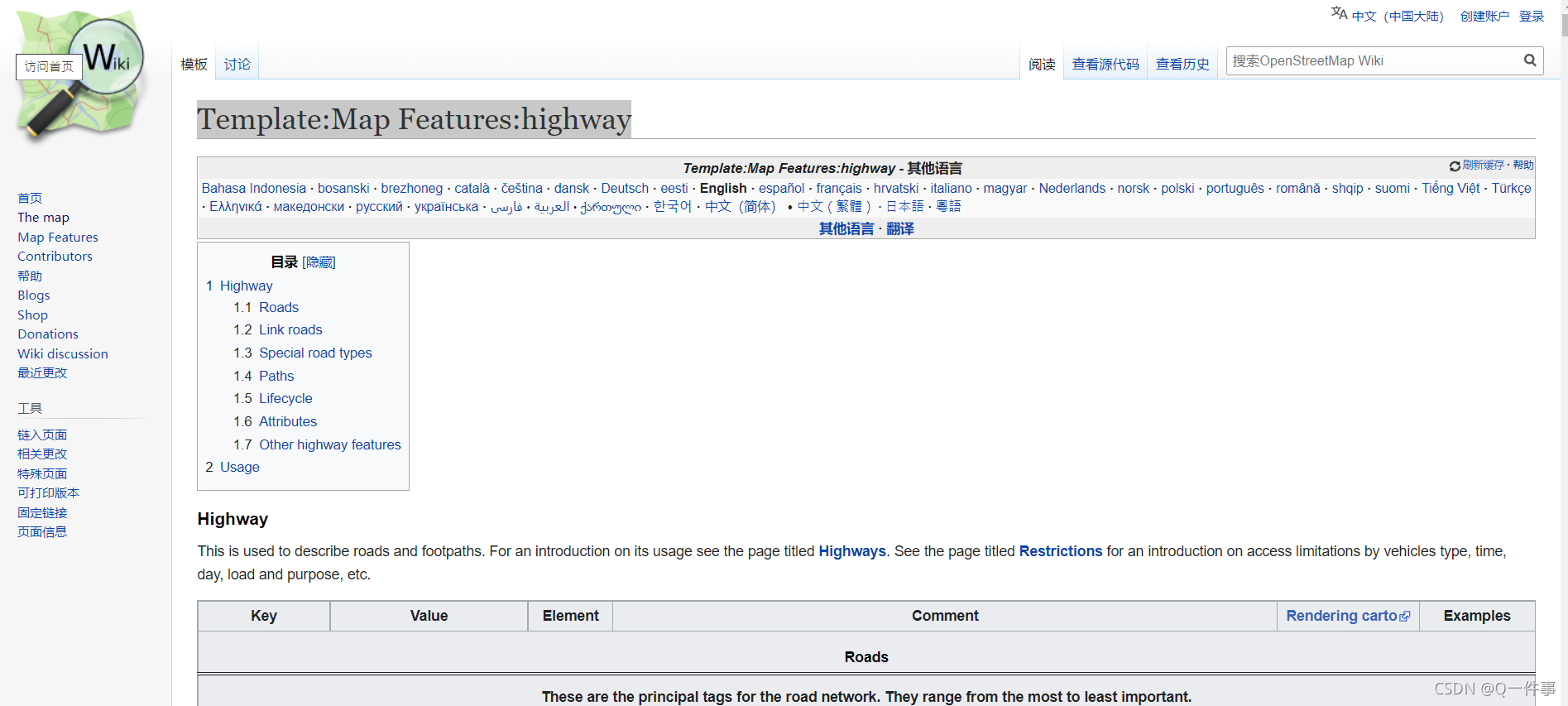
Task: Go to 首页 in the sidebar
Action: (x=30, y=198)
